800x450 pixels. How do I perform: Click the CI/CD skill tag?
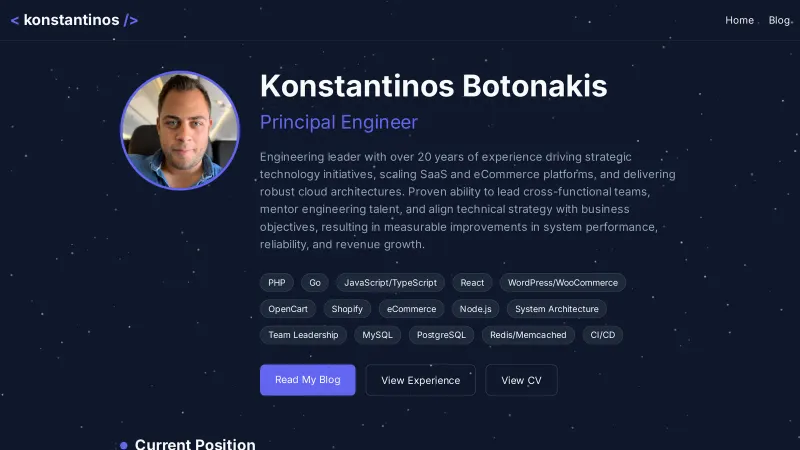tap(603, 335)
